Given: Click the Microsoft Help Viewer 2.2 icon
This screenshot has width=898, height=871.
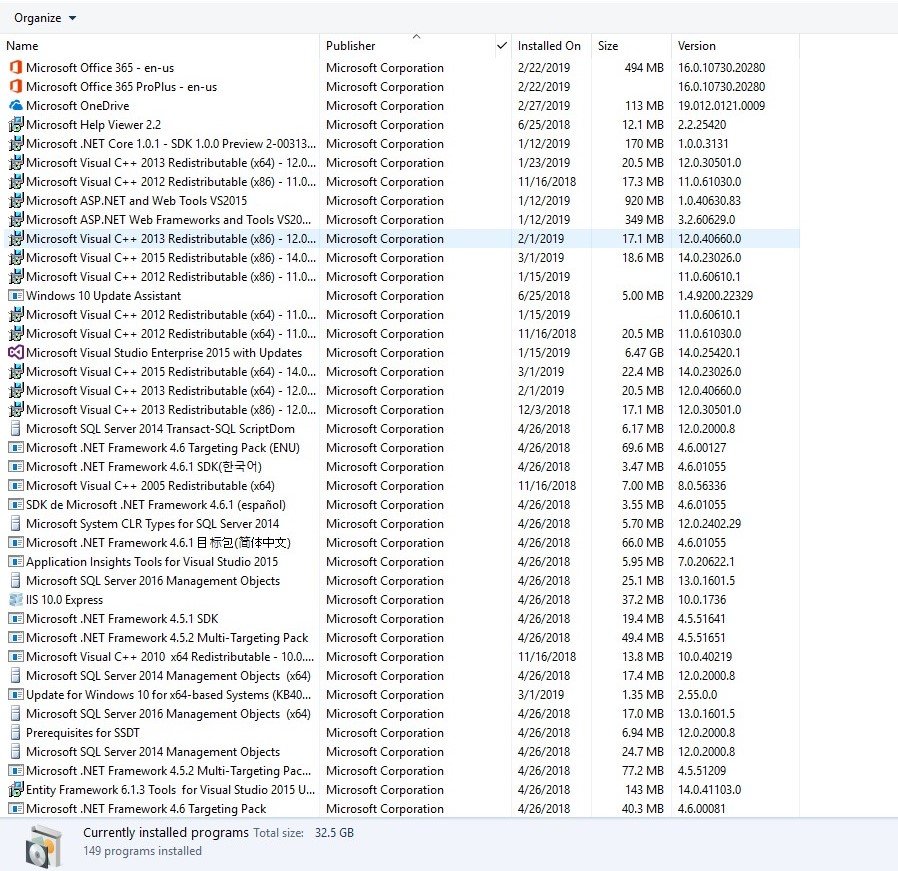Looking at the screenshot, I should pyautogui.click(x=16, y=124).
